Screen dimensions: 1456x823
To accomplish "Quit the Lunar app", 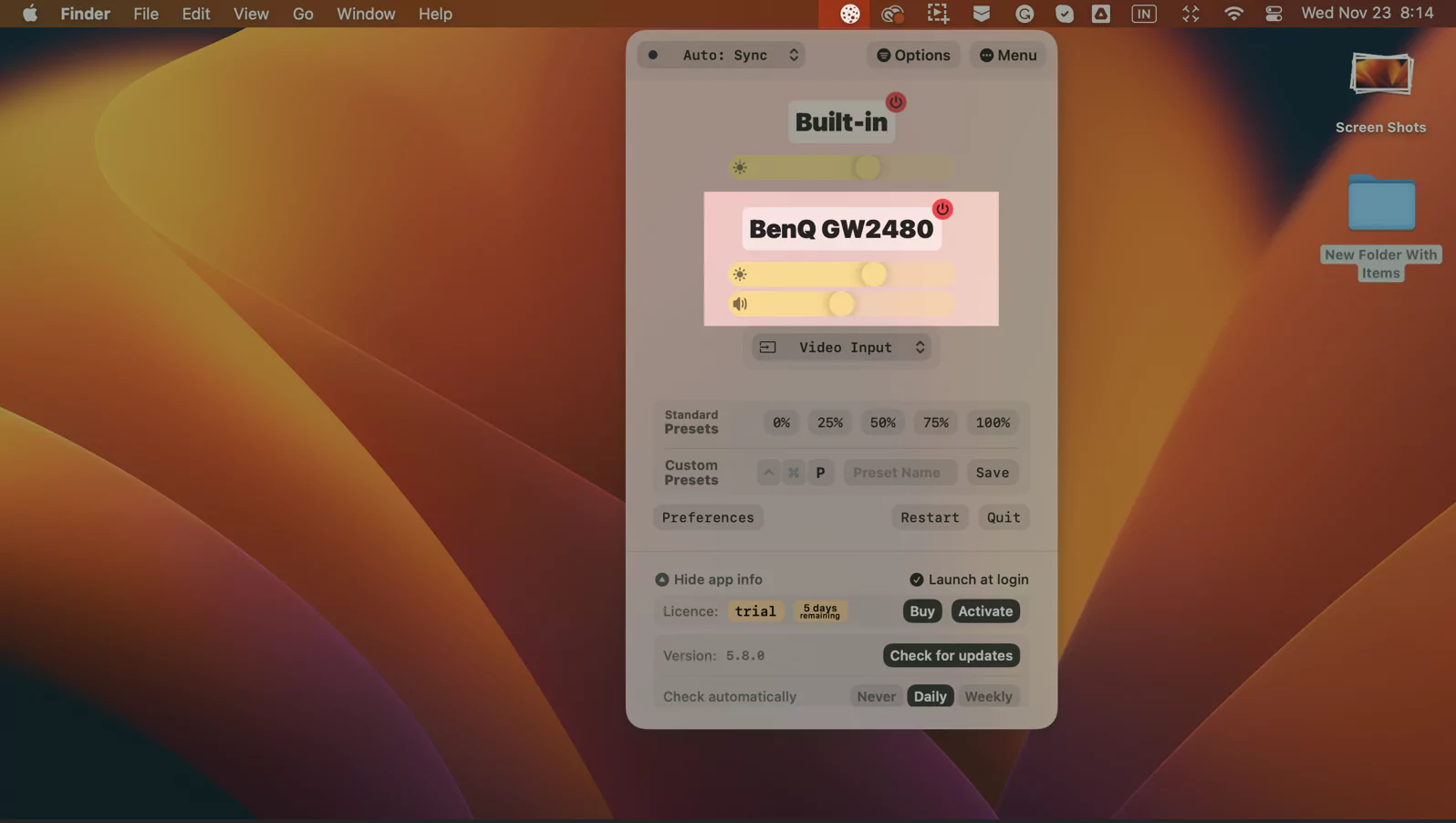I will tap(1004, 517).
